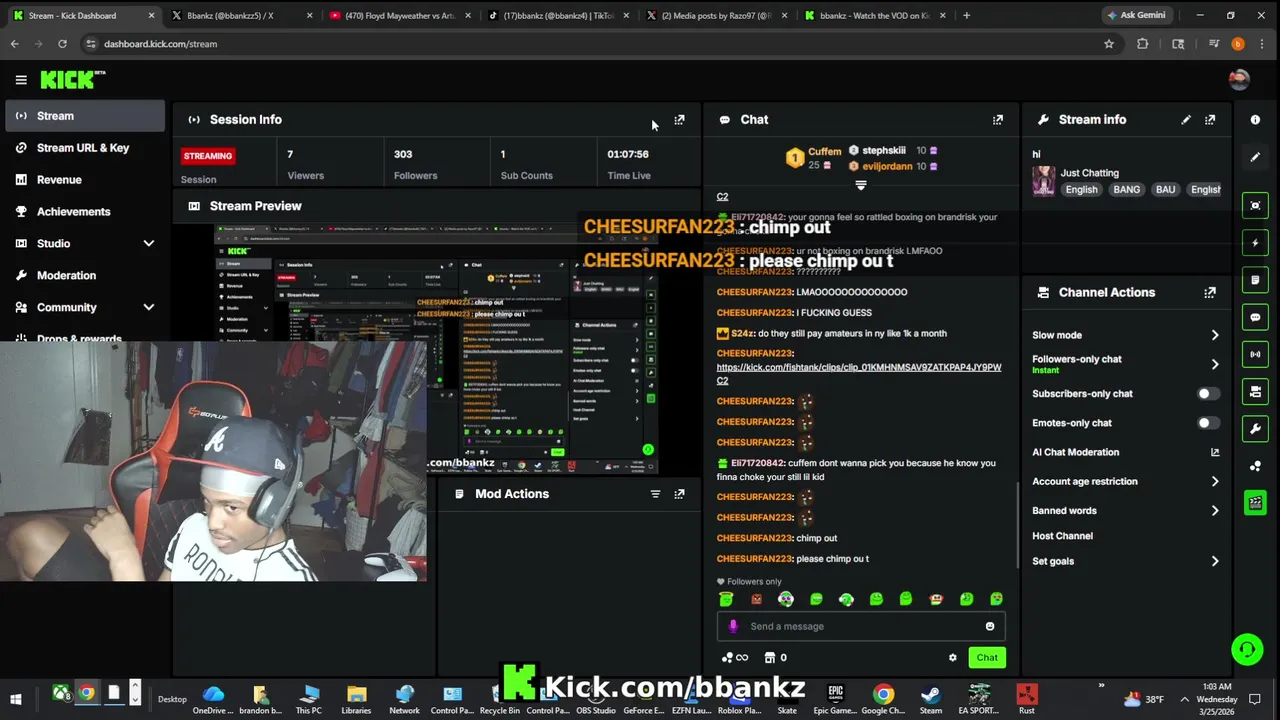Pop out the Session Info panel
Image resolution: width=1280 pixels, height=720 pixels.
679,120
